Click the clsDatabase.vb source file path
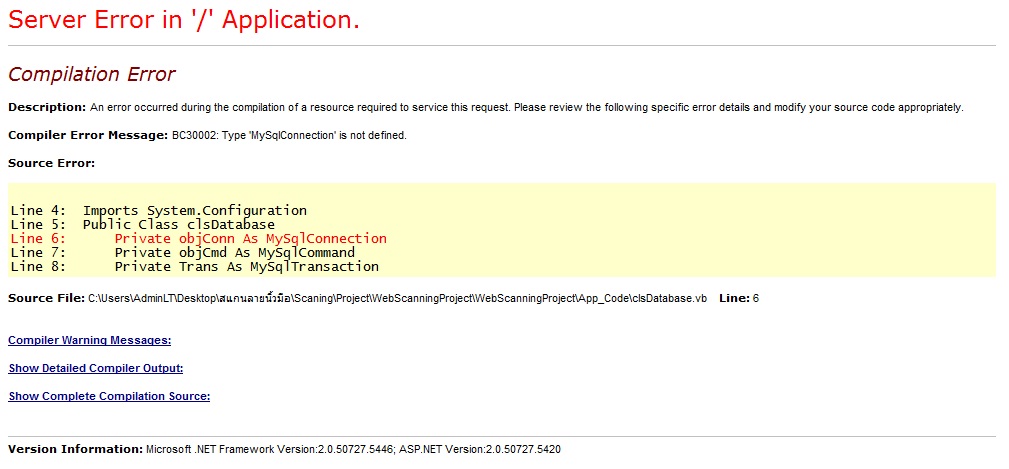The width and height of the screenshot is (1009, 469). (x=398, y=299)
